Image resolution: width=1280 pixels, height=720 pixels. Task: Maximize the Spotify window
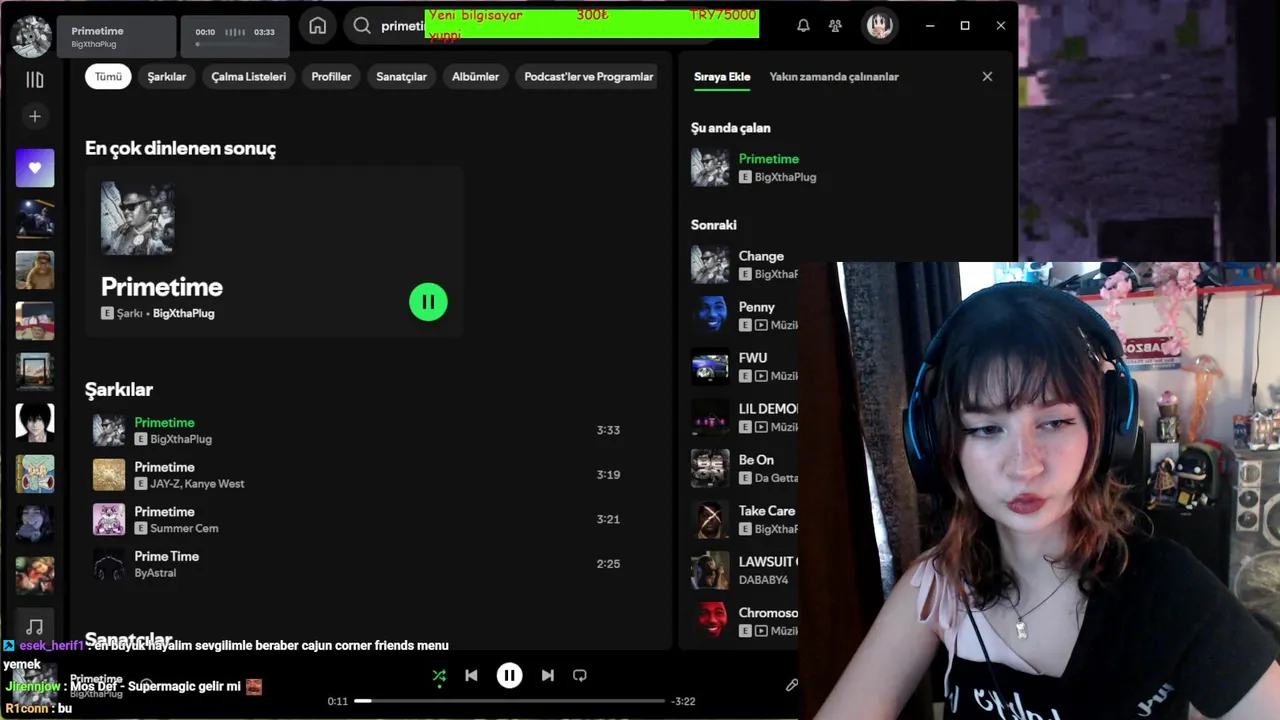coord(965,26)
